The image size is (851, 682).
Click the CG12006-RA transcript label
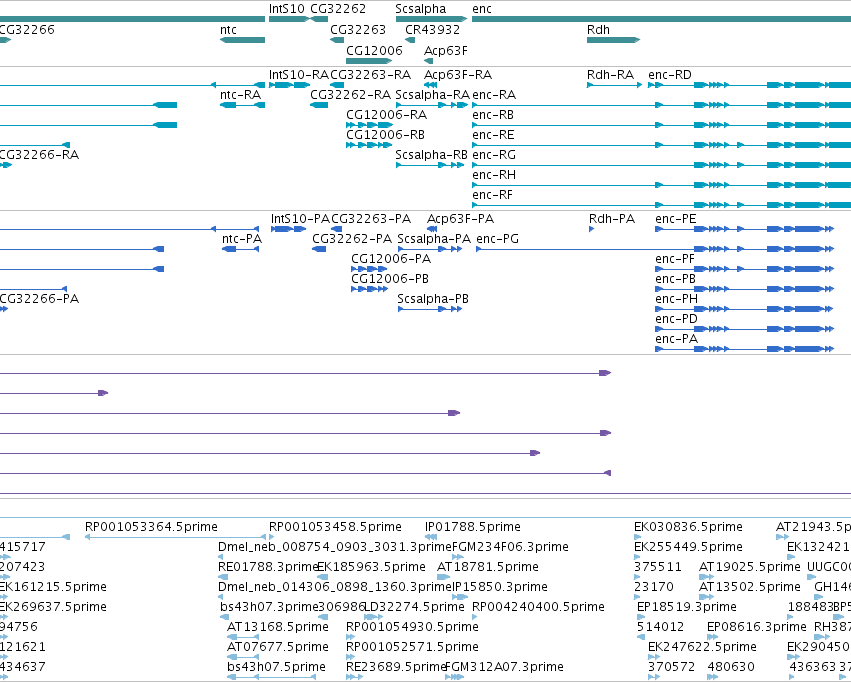pos(386,114)
